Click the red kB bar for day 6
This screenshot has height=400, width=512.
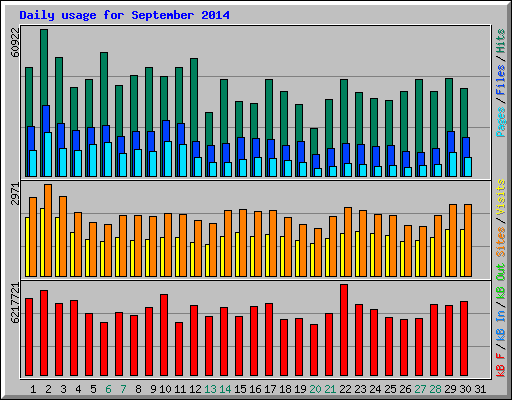tap(104, 349)
